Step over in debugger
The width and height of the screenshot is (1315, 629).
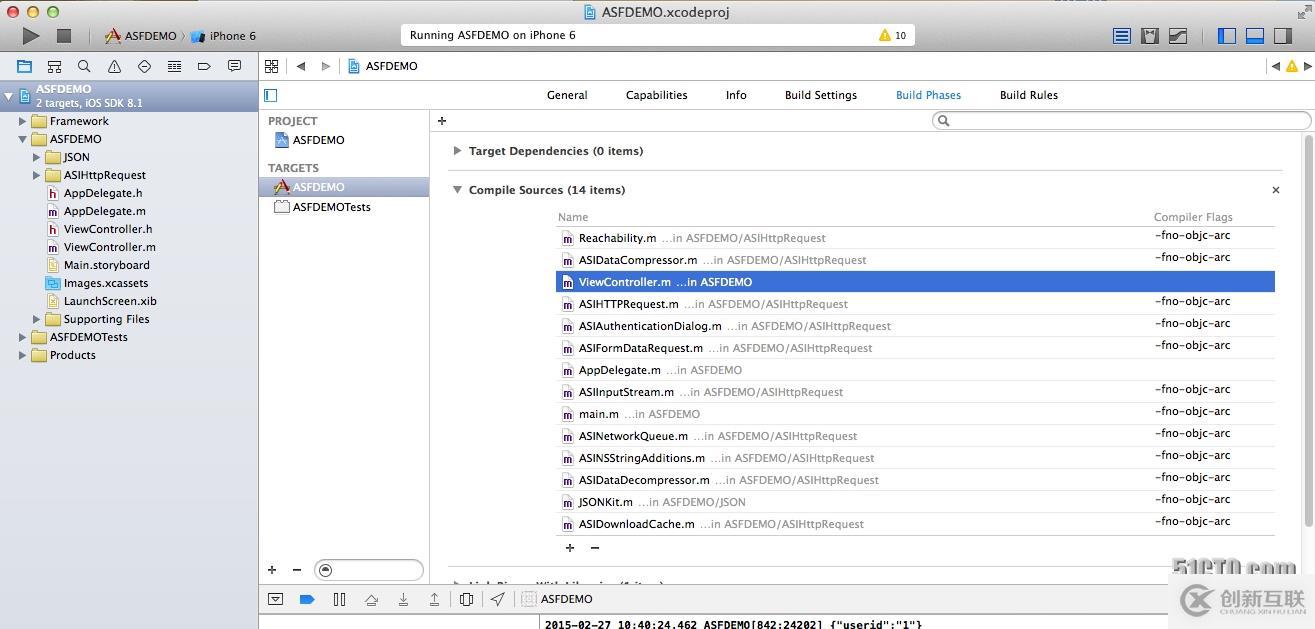pos(371,599)
